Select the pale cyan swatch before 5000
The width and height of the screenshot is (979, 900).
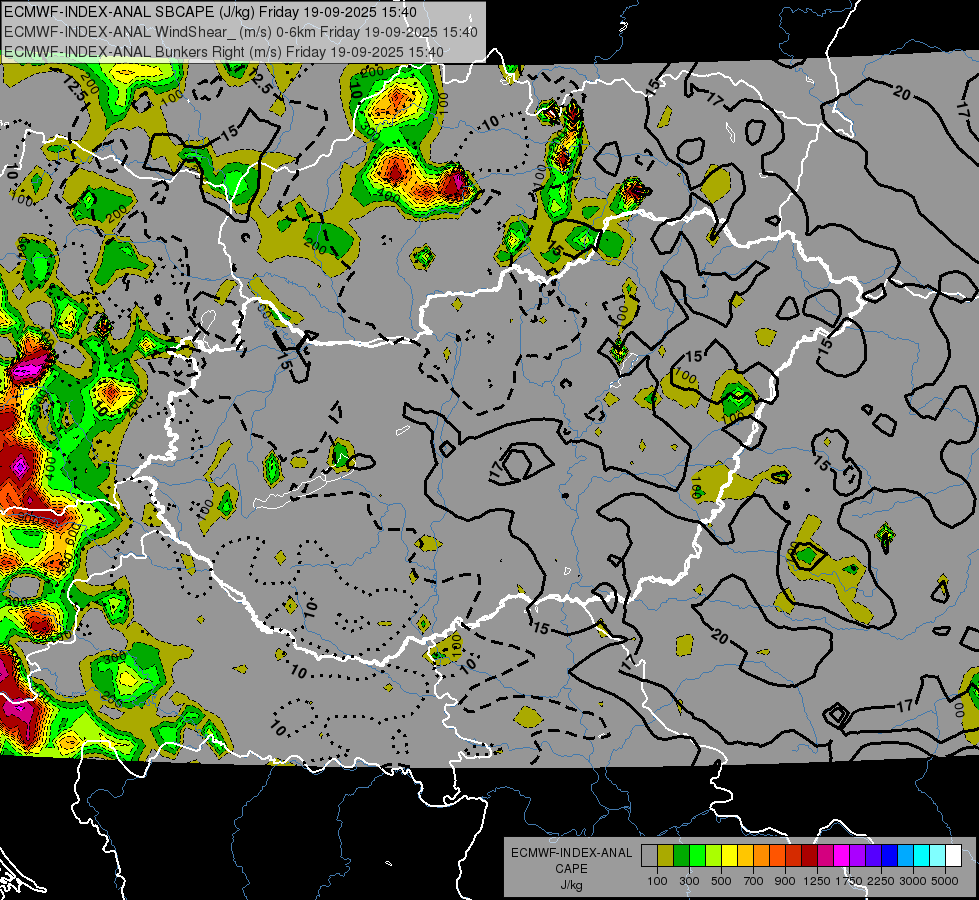[x=938, y=855]
